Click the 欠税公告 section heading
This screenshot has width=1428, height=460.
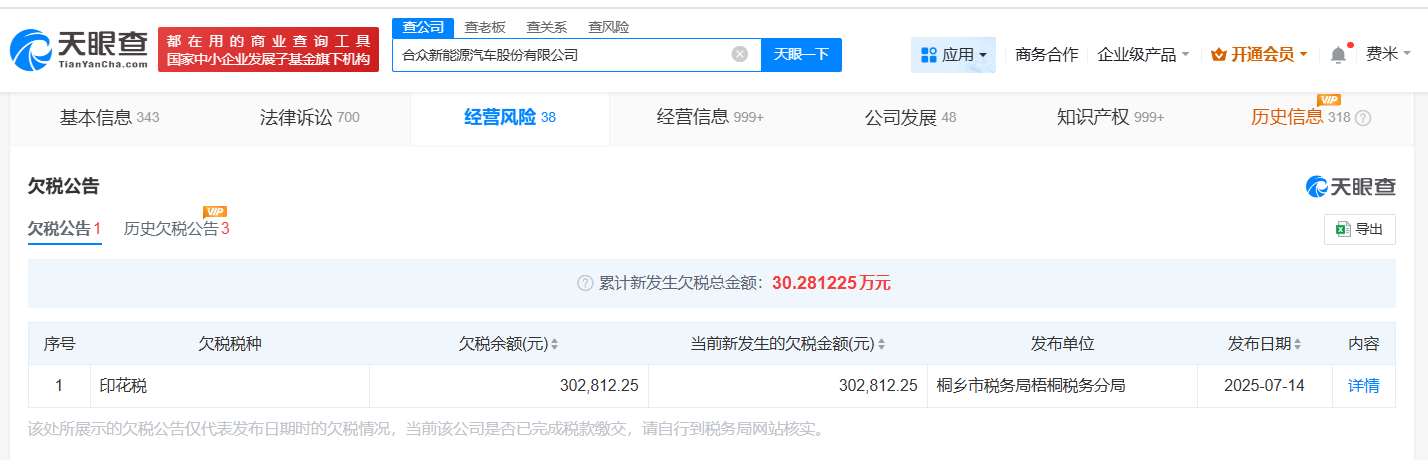(63, 186)
